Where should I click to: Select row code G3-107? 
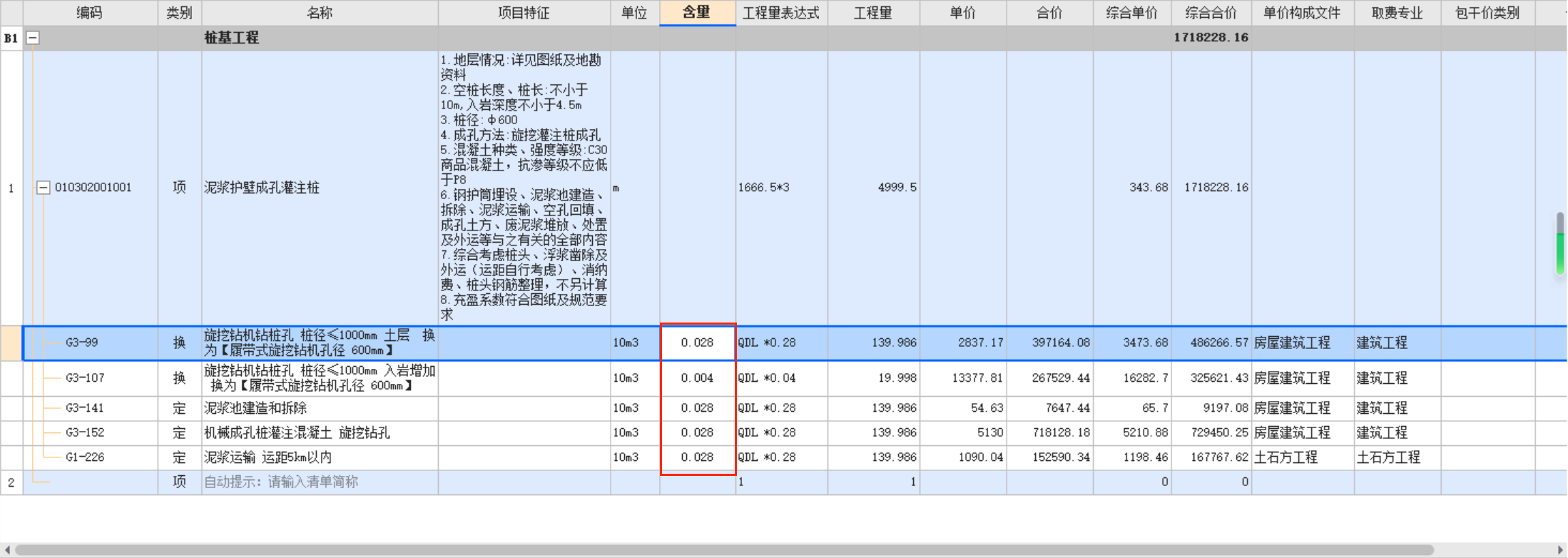85,378
